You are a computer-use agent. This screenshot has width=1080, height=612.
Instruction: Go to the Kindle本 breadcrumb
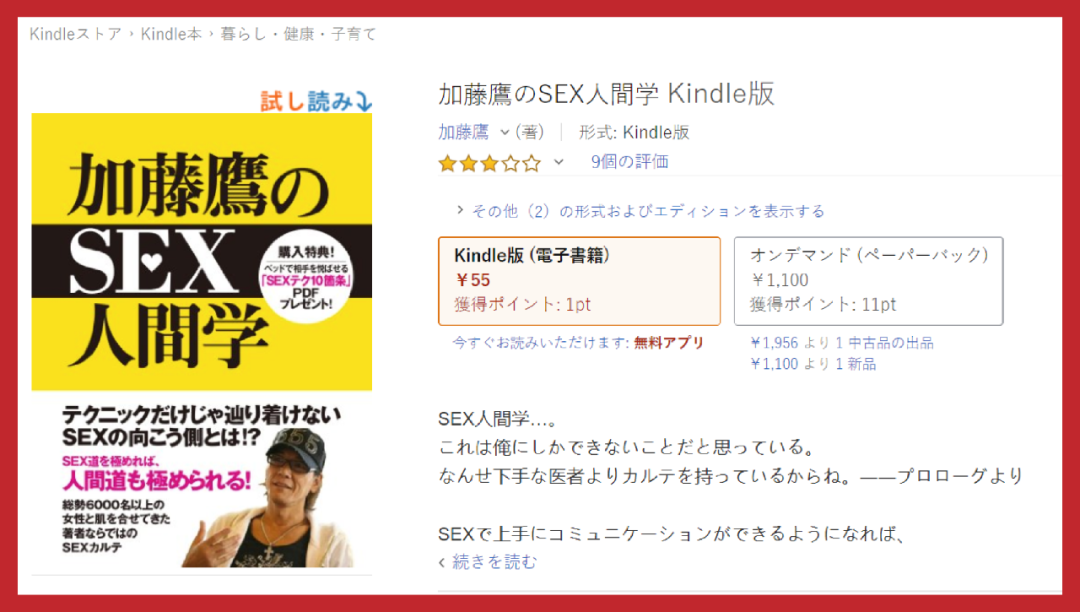(x=172, y=34)
